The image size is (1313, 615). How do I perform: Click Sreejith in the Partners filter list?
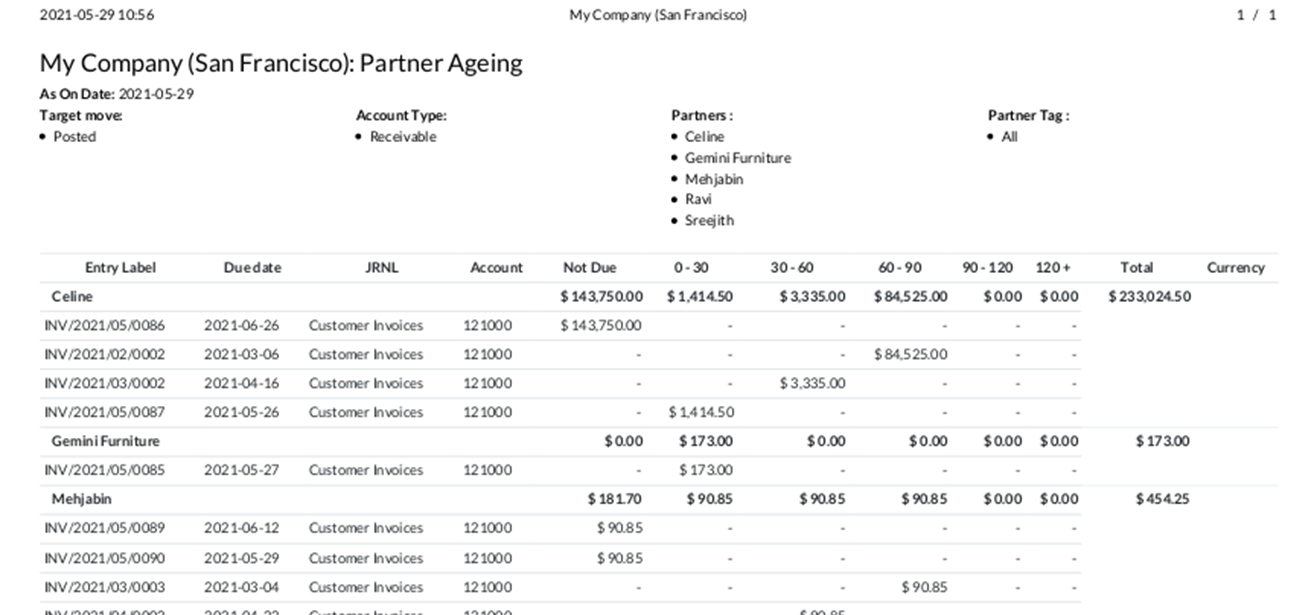click(x=709, y=221)
